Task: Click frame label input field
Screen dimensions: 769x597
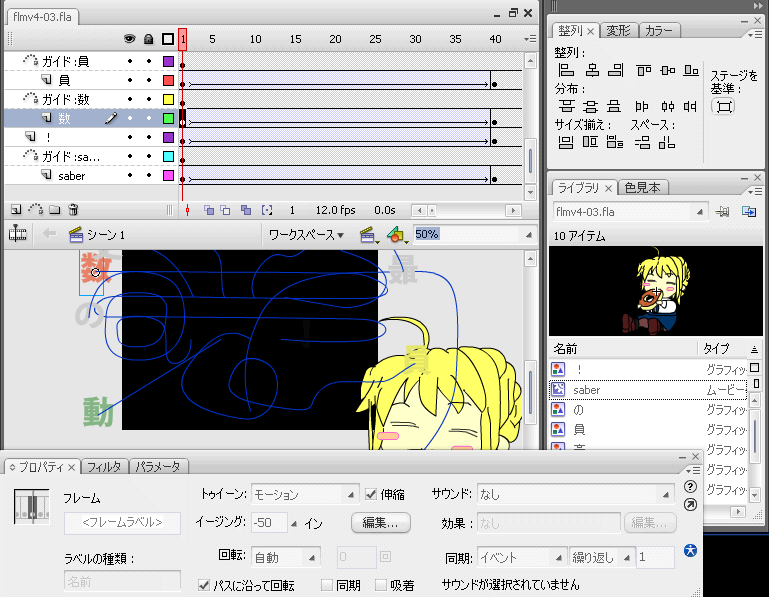Action: pyautogui.click(x=122, y=523)
